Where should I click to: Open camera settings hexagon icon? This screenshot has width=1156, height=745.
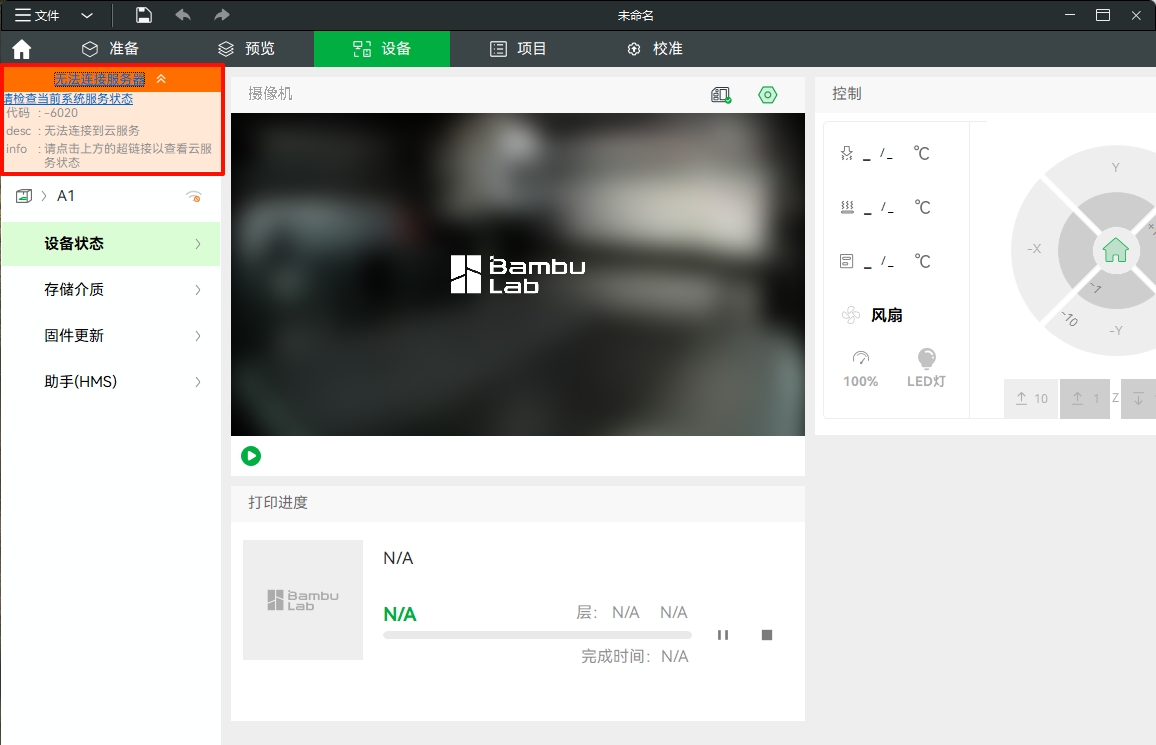coord(767,95)
